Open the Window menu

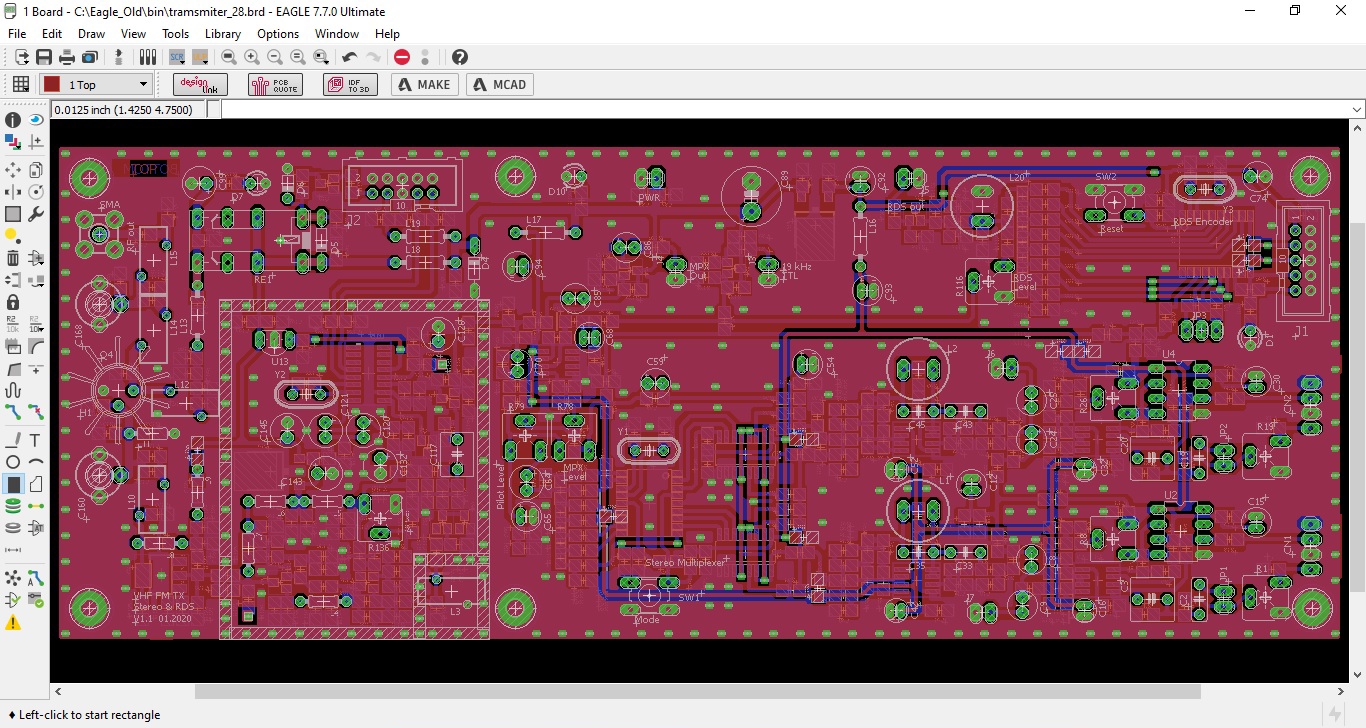337,34
